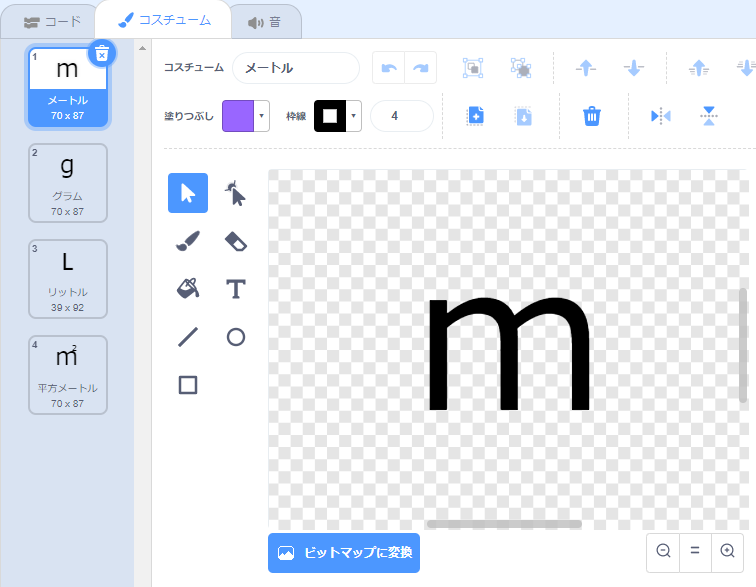
Task: Switch to the 音 tab
Action: tap(264, 21)
